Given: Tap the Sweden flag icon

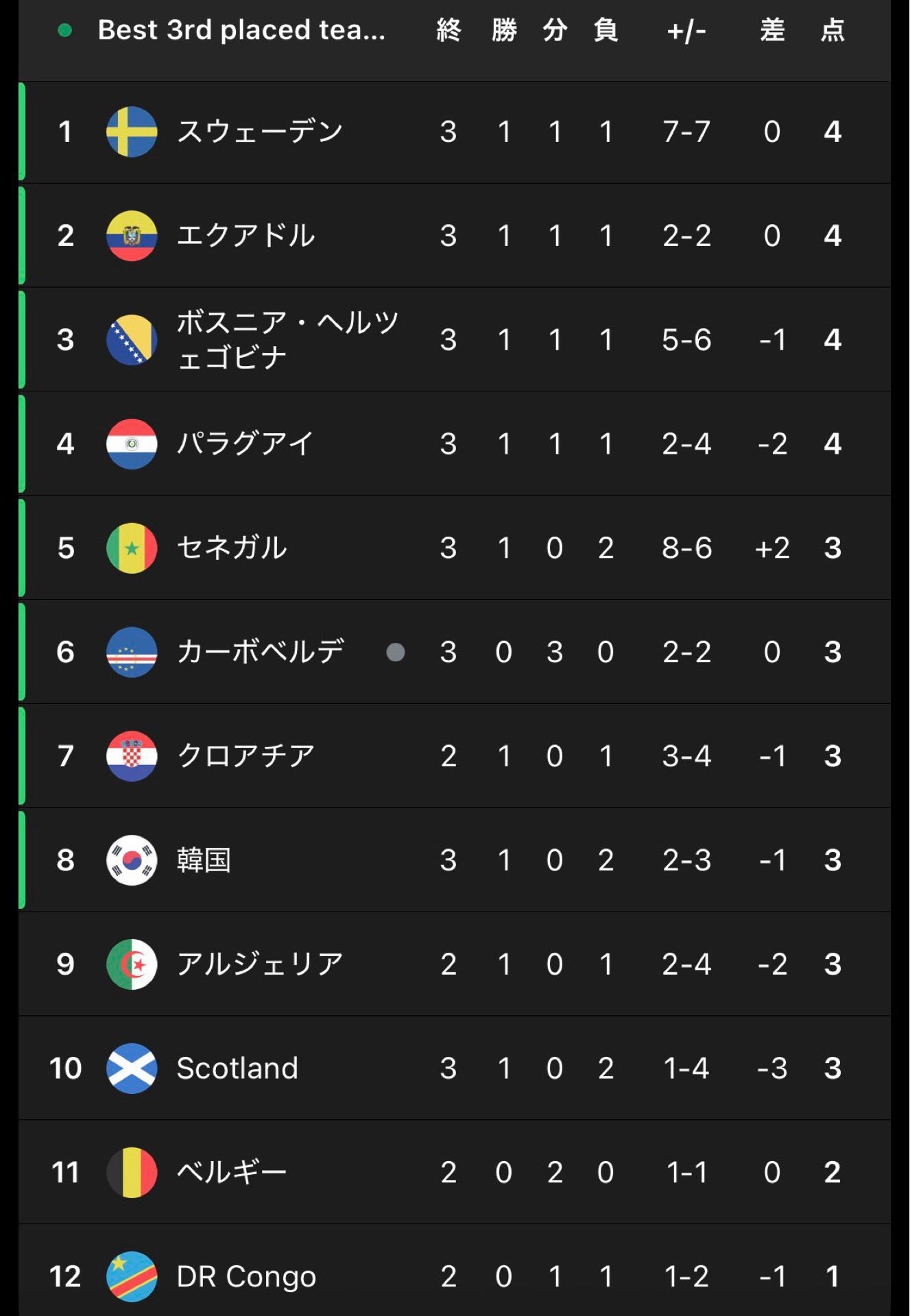Looking at the screenshot, I should pyautogui.click(x=132, y=132).
